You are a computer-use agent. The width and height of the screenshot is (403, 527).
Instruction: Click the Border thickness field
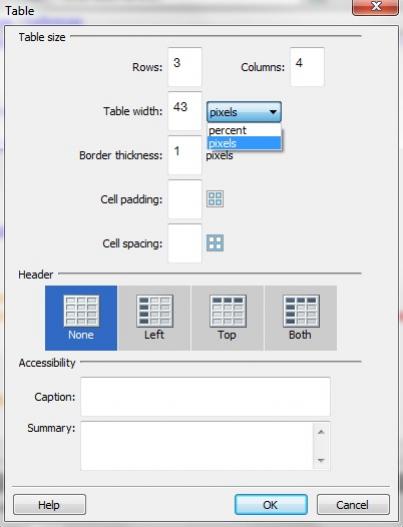[185, 155]
